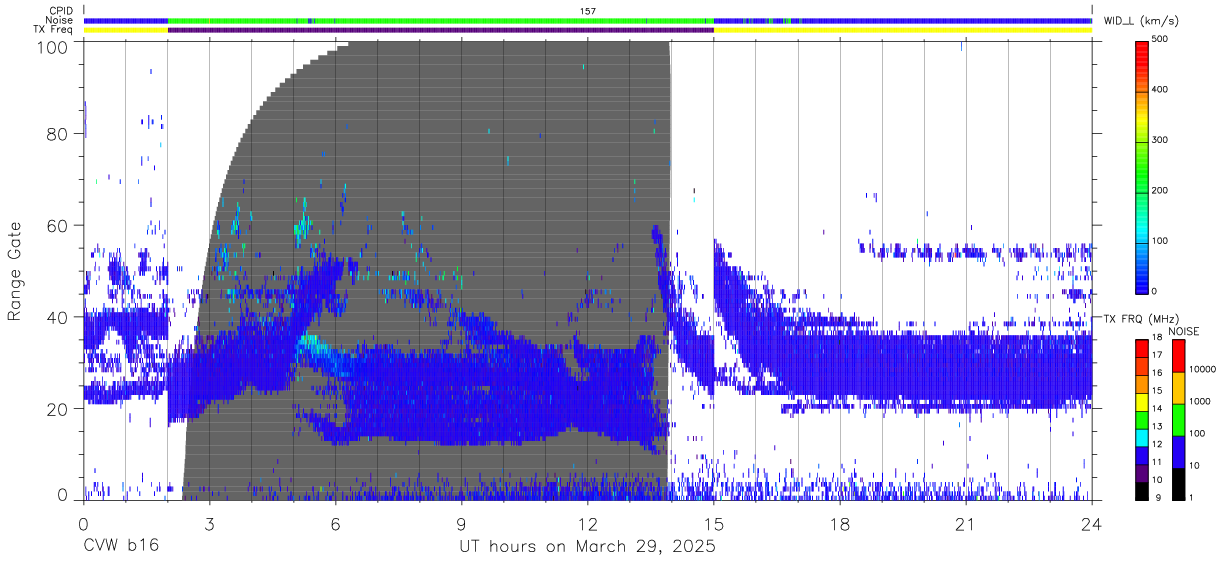
Task: Click the "9" UT hour axis label
Action: click(x=461, y=524)
